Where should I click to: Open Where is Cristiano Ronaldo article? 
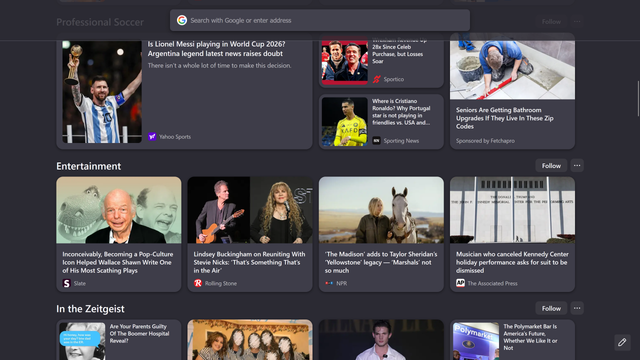(401, 112)
